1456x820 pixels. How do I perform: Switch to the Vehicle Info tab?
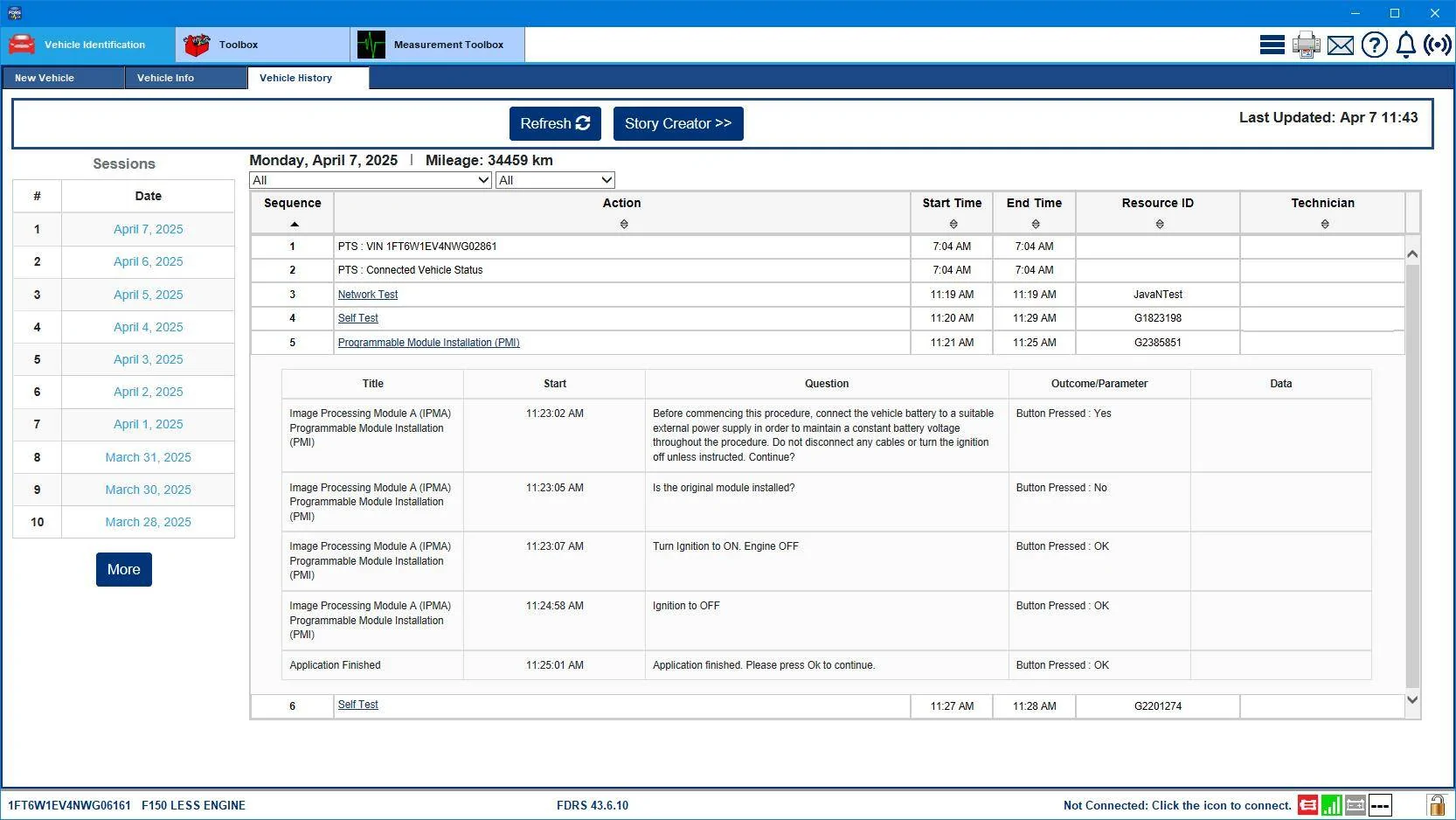pyautogui.click(x=166, y=78)
